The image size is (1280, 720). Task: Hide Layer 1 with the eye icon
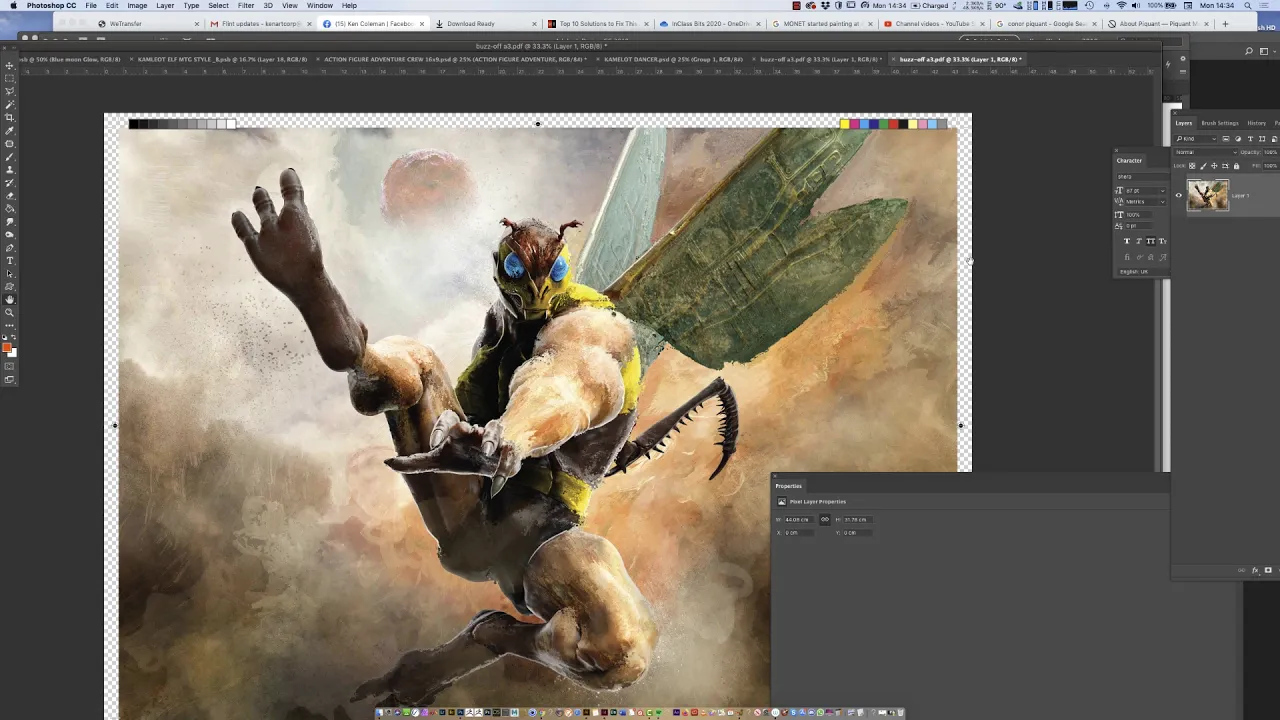point(1179,195)
